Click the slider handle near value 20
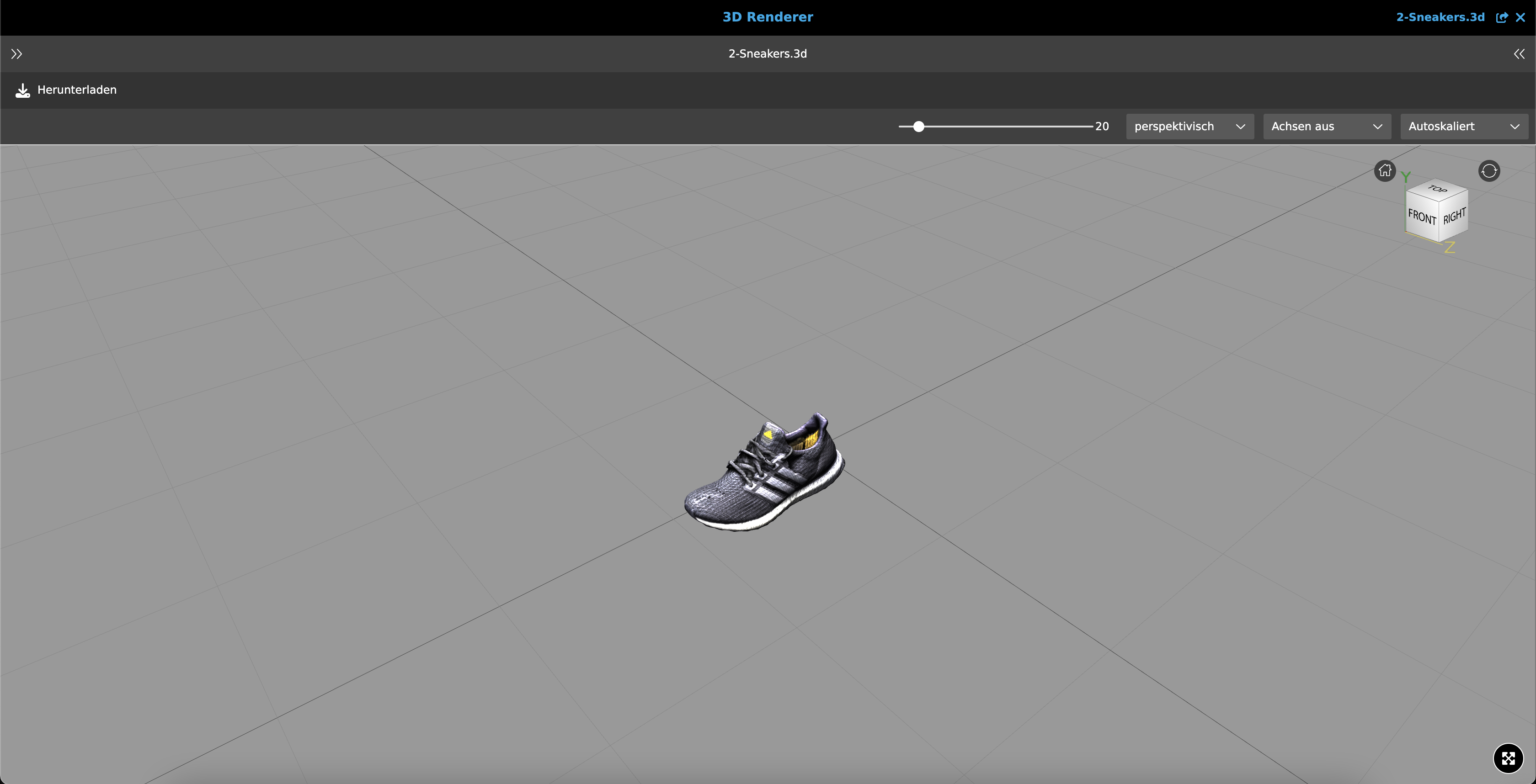This screenshot has width=1536, height=784. (x=919, y=126)
